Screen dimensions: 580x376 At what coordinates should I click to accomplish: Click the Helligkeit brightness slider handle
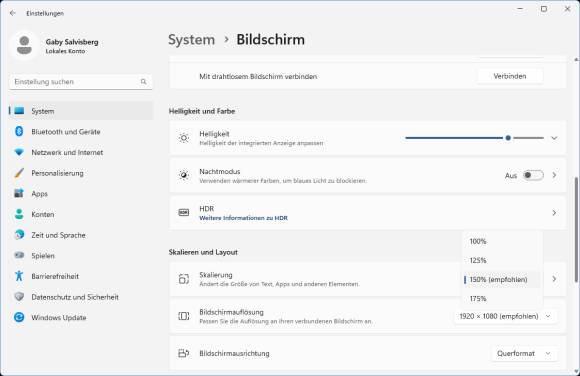click(508, 138)
